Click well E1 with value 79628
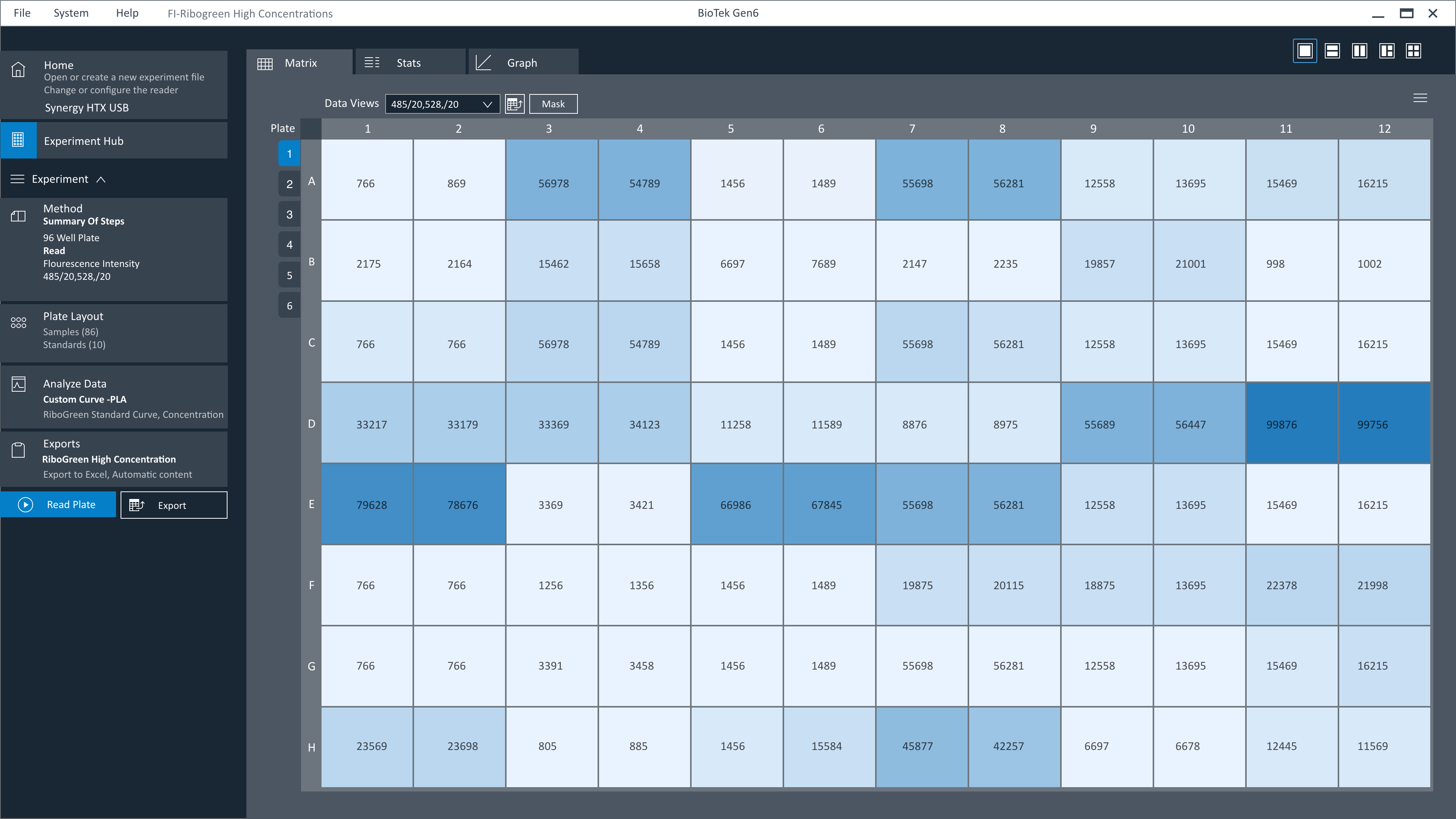Screen dimensions: 1456x819 pyautogui.click(x=367, y=504)
